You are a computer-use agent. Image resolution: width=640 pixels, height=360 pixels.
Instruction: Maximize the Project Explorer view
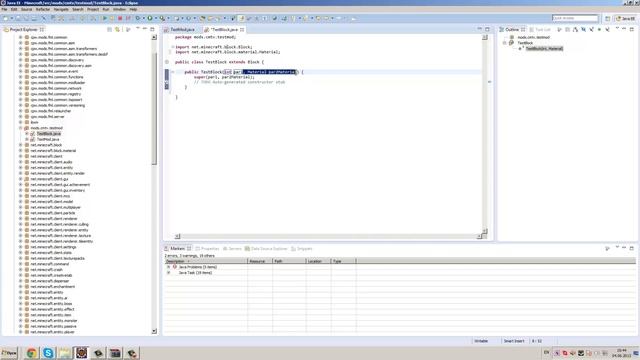152,29
